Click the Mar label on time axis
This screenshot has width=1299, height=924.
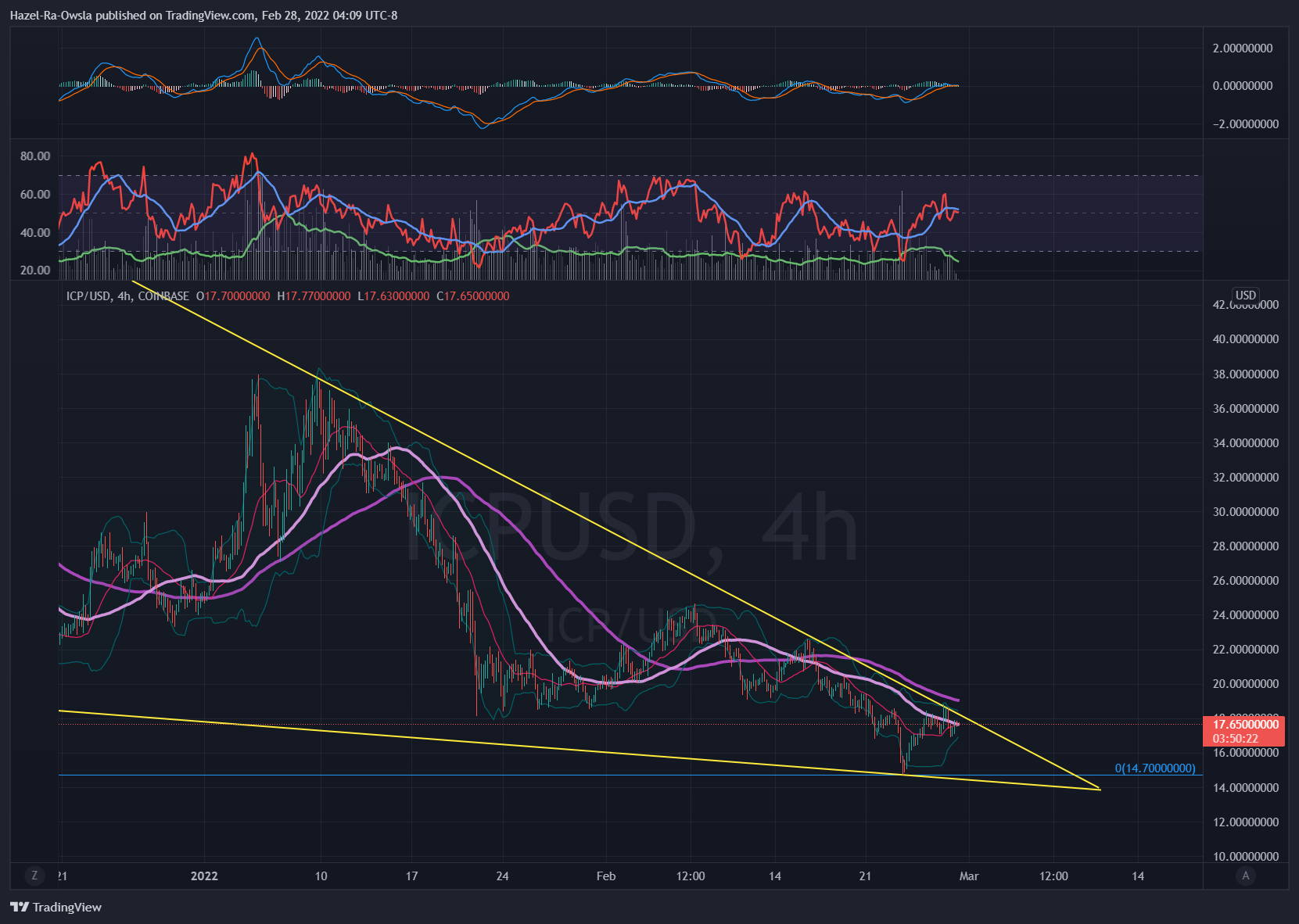pos(969,876)
